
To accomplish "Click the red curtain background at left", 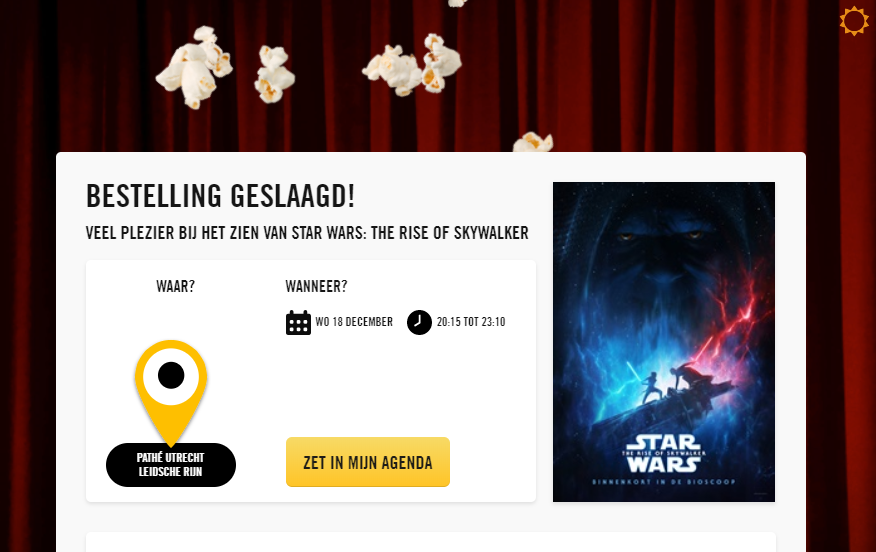I will (28, 279).
